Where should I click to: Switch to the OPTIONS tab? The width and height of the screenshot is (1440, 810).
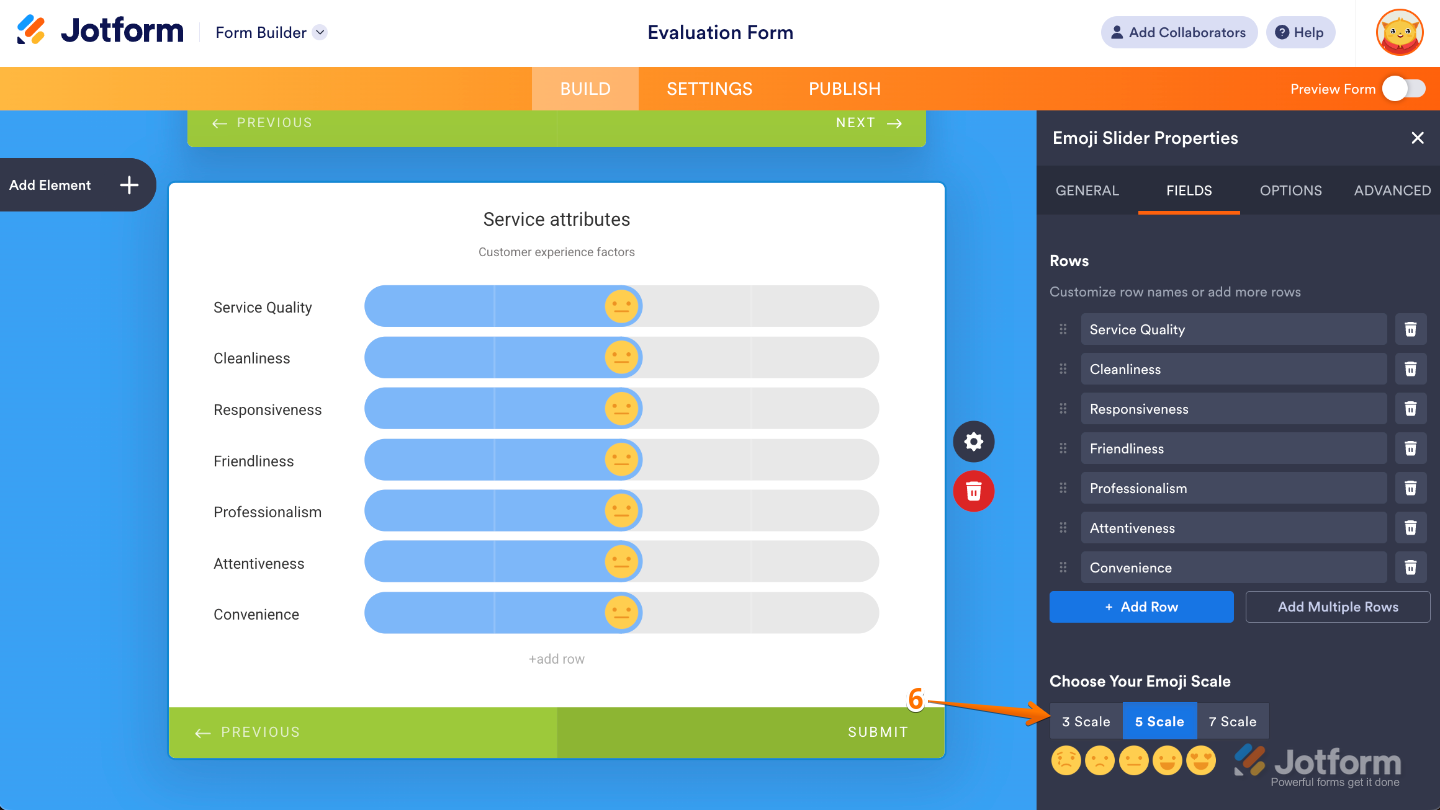click(x=1290, y=190)
